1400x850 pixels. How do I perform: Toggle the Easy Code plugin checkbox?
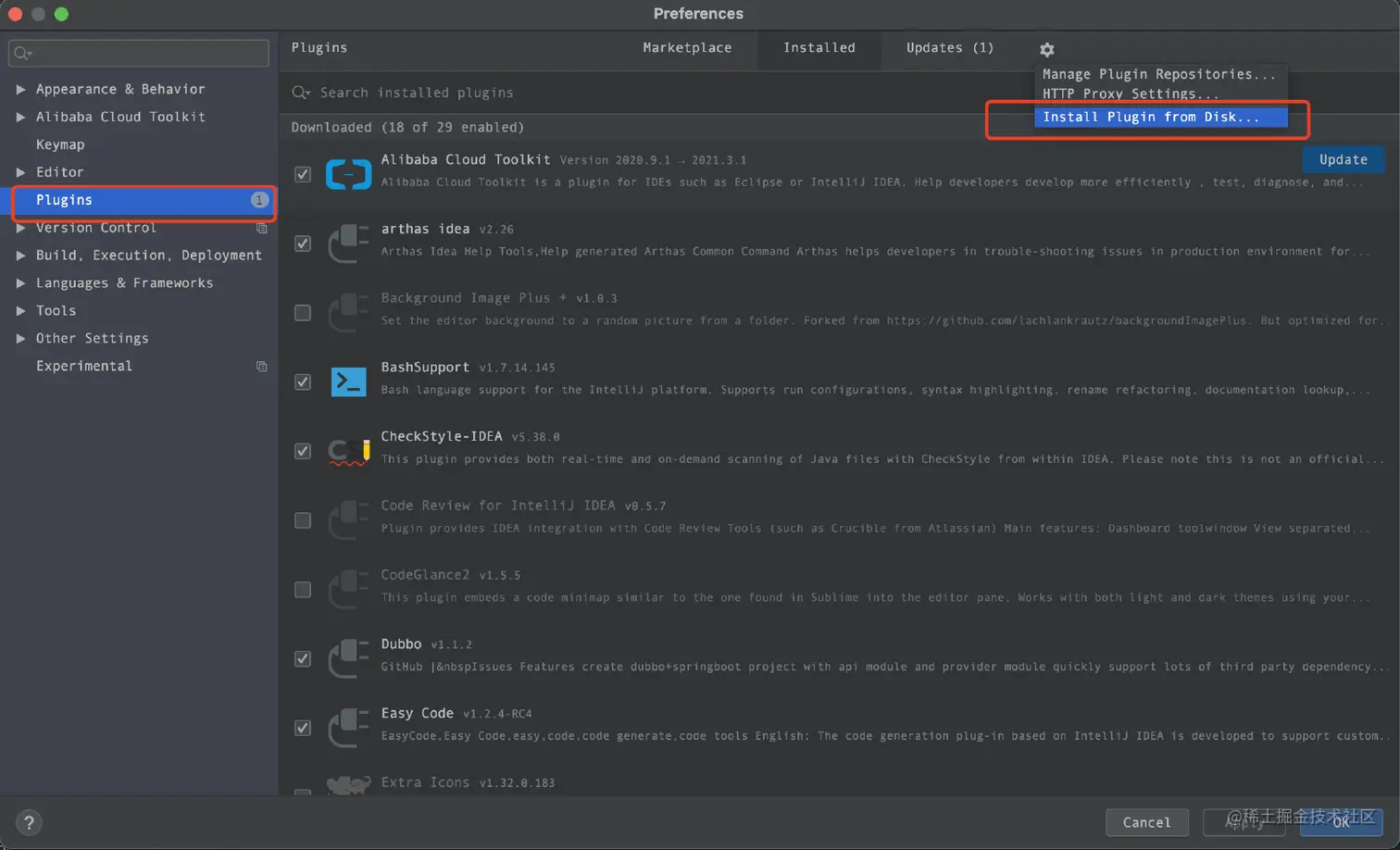click(303, 728)
